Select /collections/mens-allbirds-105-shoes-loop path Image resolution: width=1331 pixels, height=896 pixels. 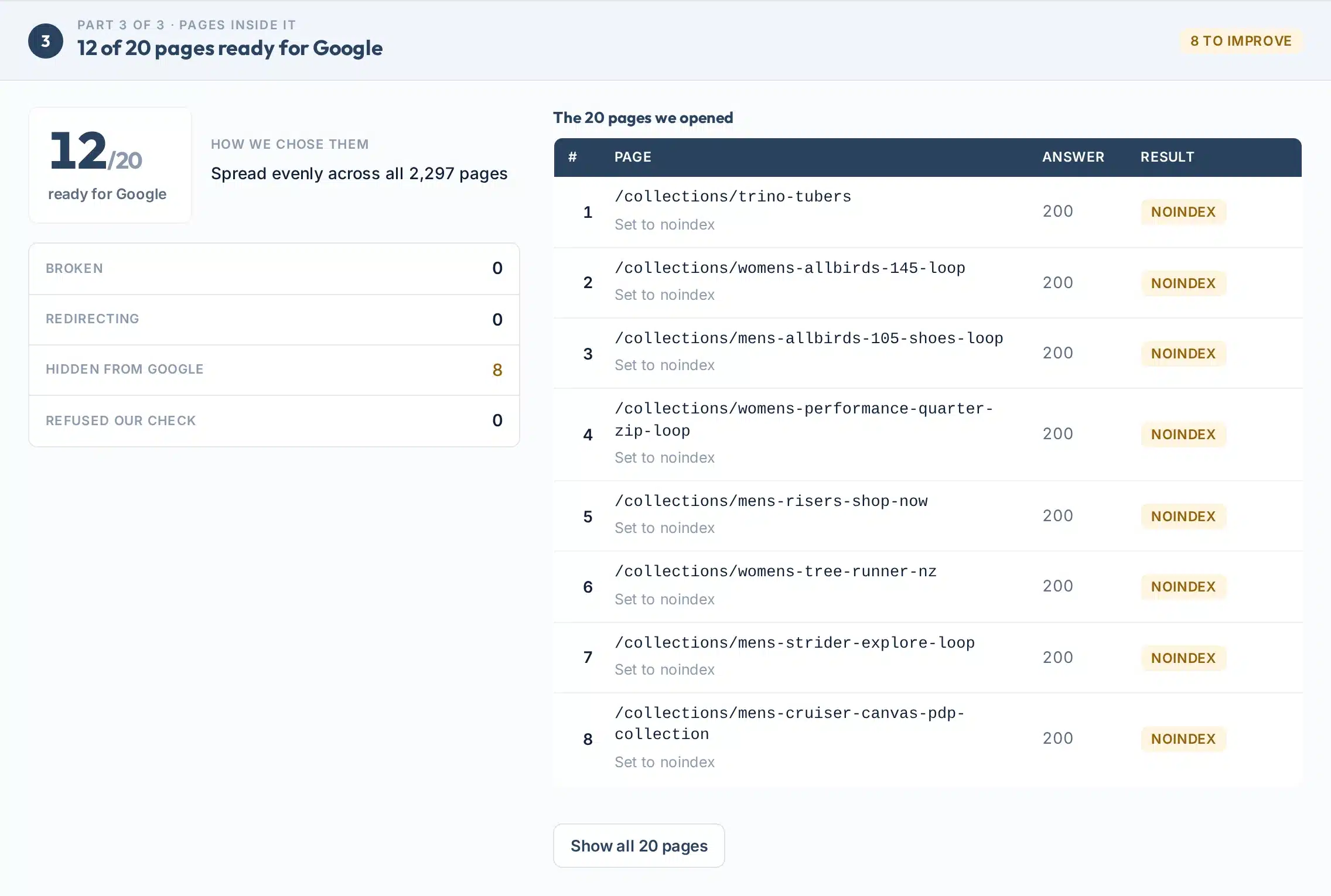[x=808, y=338]
